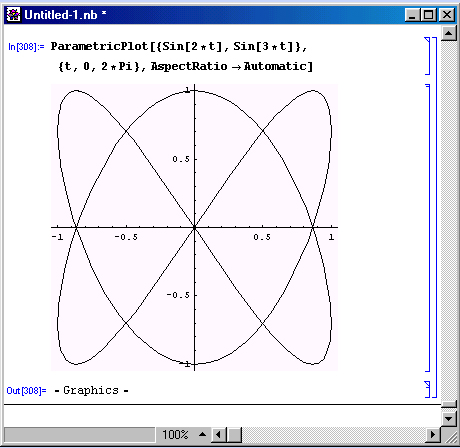This screenshot has height=448, width=460.
Task: Click the {t, 0, 2*Pi} range text
Action: (99, 66)
